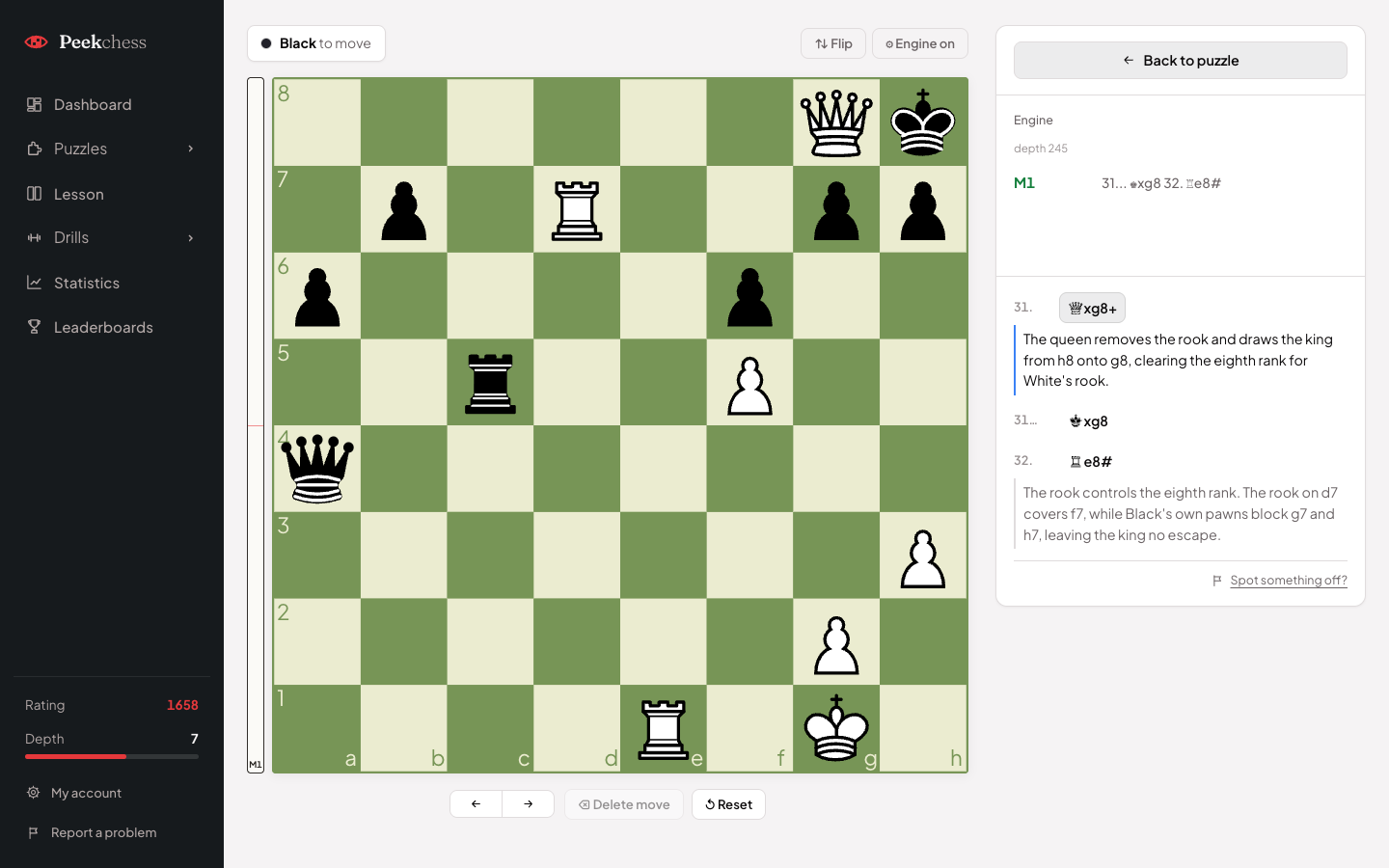Select the black queen on a4
The height and width of the screenshot is (868, 1389).
(x=317, y=469)
